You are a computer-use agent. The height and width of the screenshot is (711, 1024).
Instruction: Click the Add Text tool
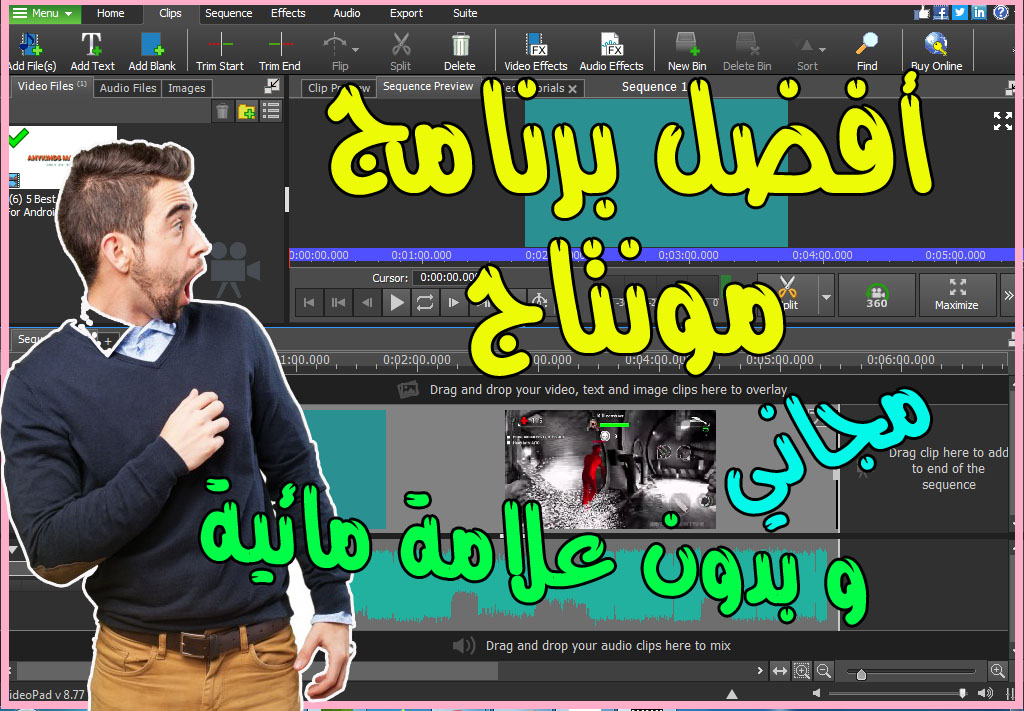[x=92, y=51]
